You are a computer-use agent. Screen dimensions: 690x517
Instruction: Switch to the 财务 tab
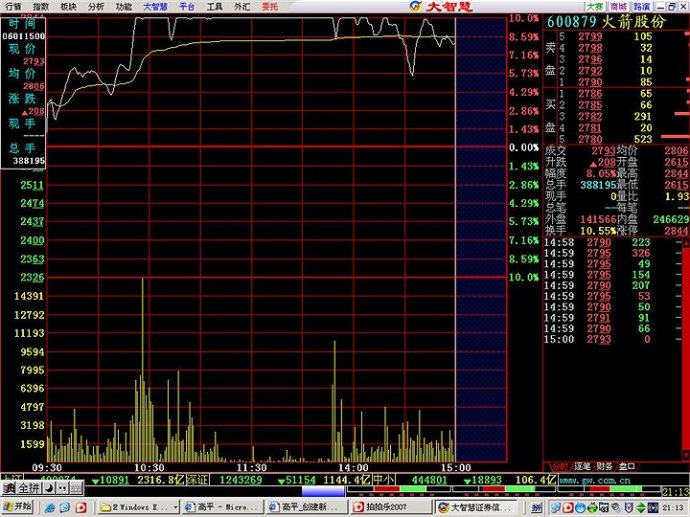click(x=603, y=466)
